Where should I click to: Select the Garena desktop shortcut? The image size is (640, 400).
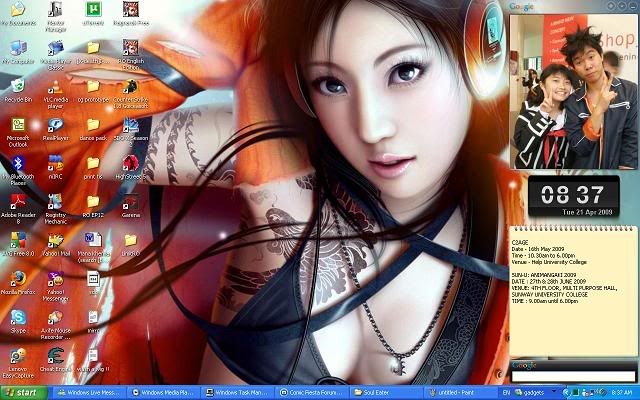pos(131,205)
